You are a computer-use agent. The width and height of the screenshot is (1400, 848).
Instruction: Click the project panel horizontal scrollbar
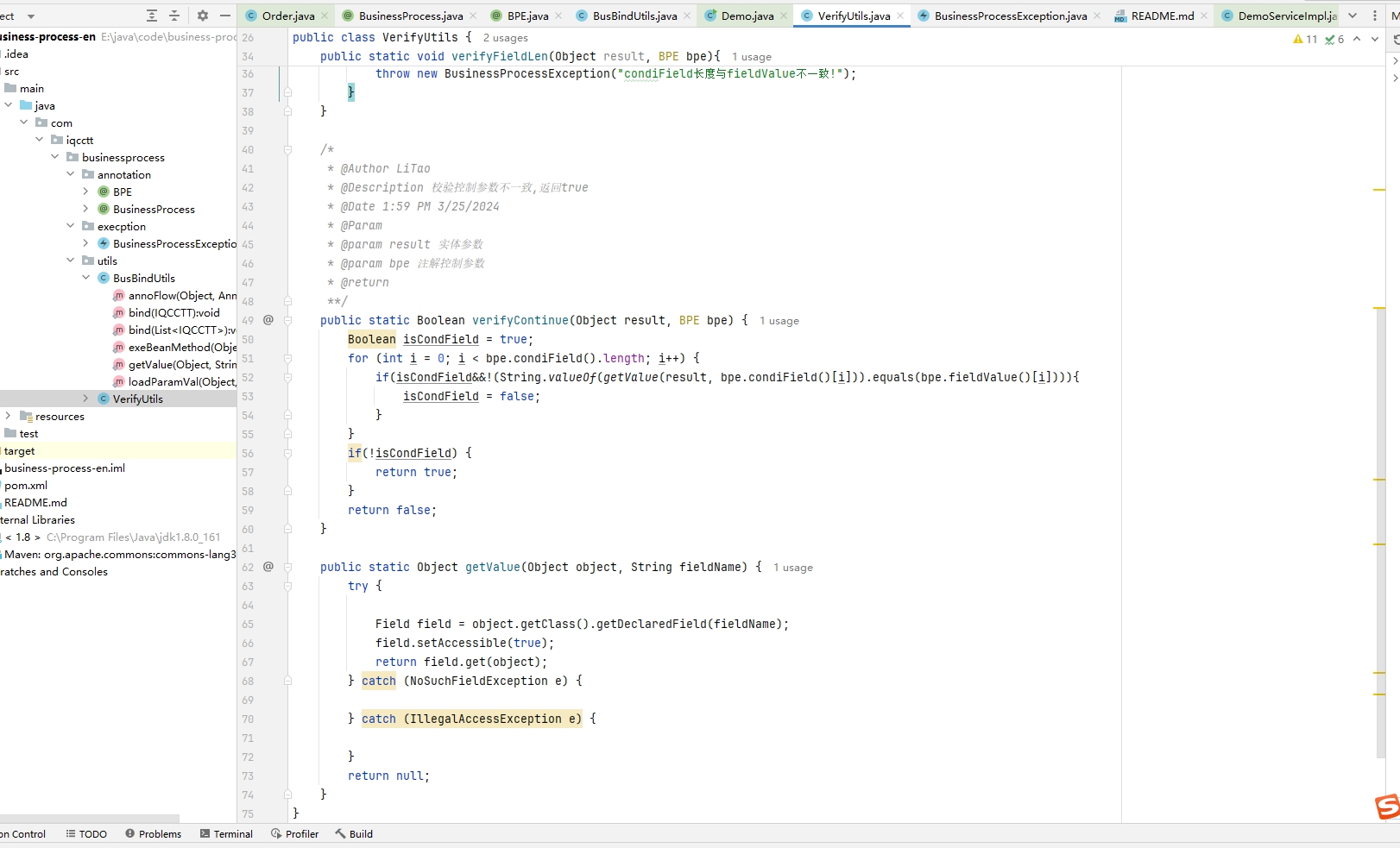click(90, 818)
